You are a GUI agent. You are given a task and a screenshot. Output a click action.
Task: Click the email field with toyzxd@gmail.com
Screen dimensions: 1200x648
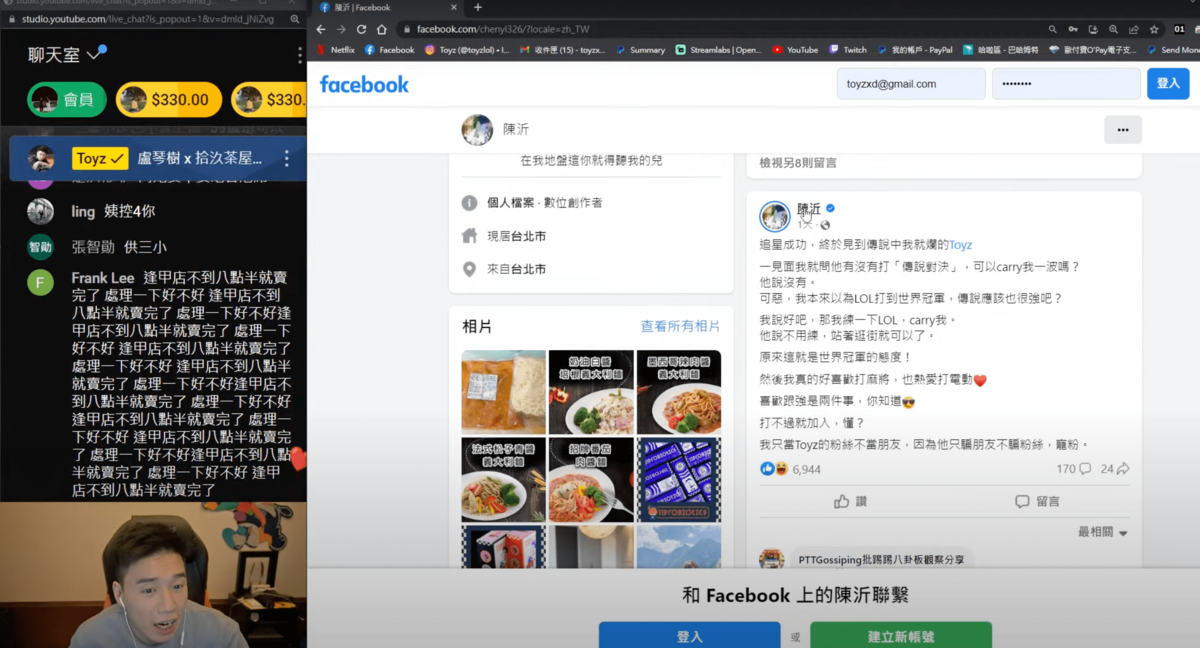click(911, 84)
